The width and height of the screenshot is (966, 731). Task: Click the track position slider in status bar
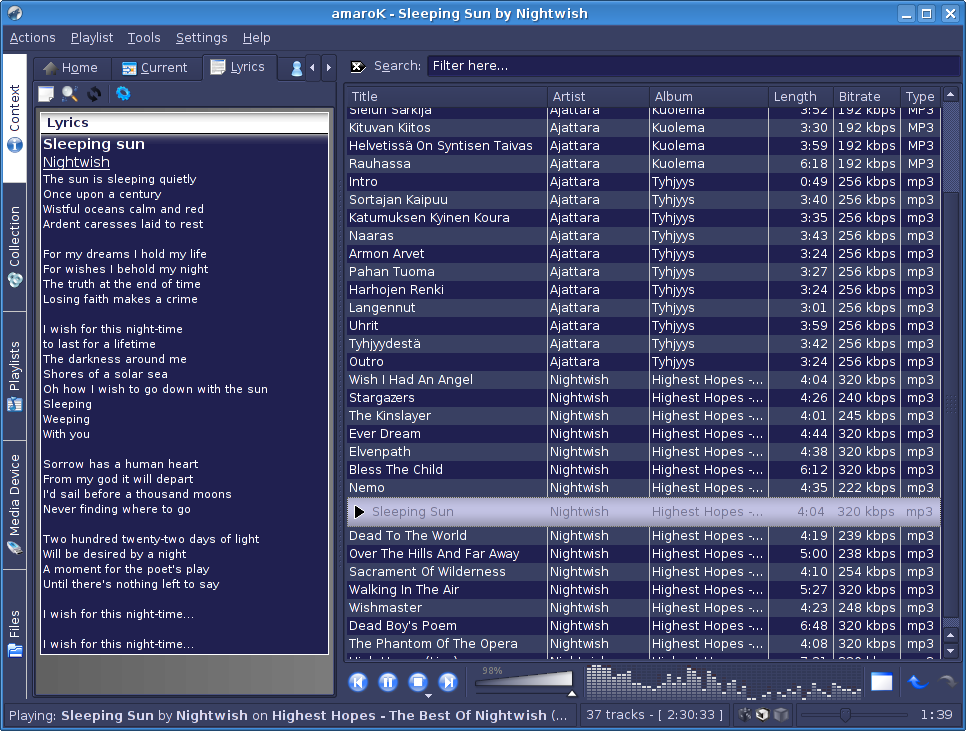coord(853,714)
